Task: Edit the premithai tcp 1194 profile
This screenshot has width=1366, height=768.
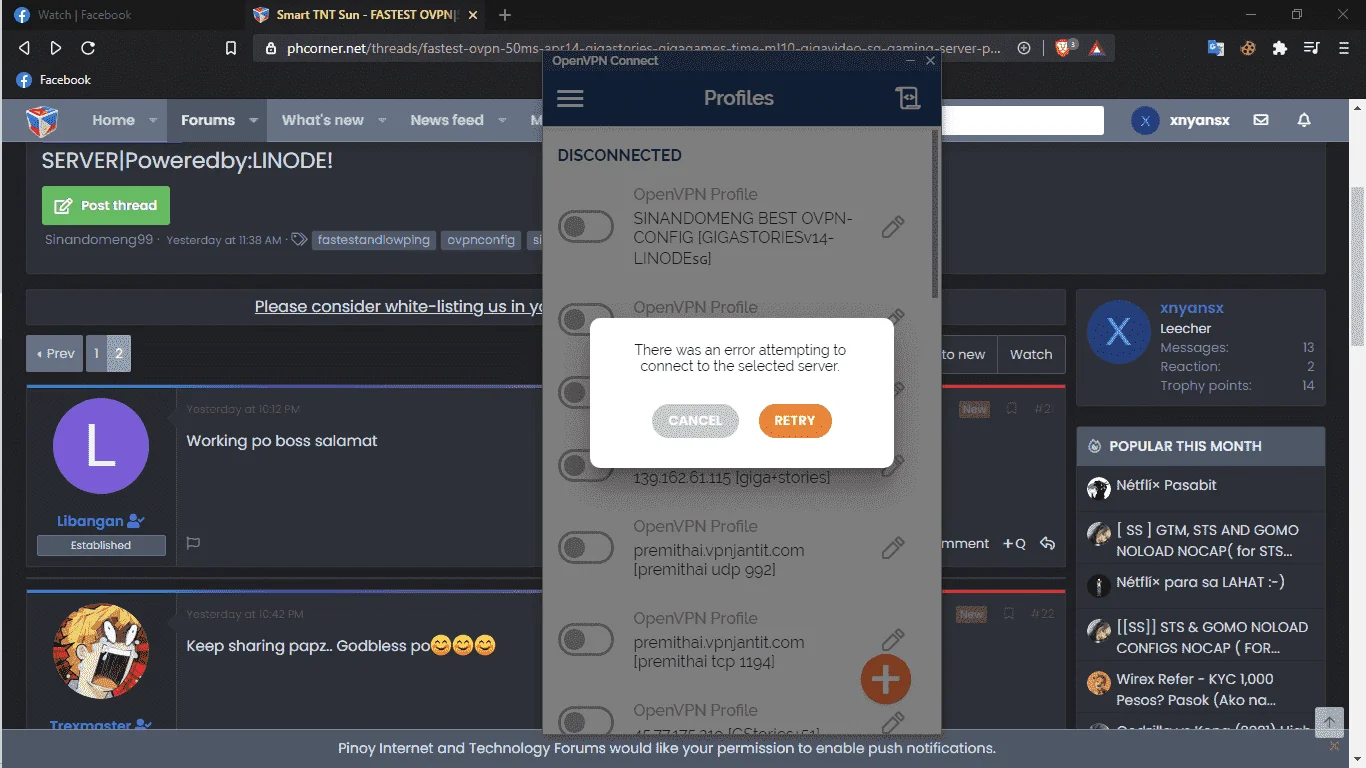Action: click(893, 640)
